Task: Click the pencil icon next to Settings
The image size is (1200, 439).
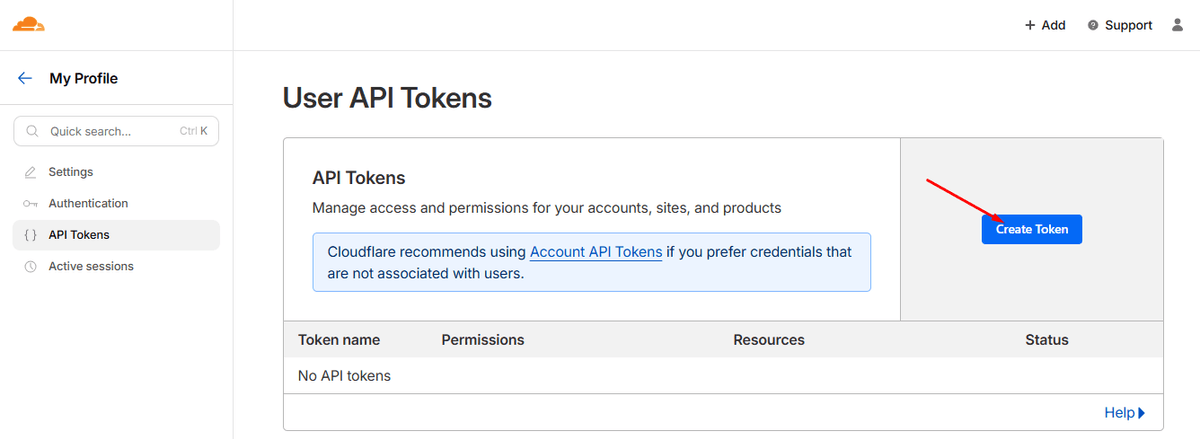Action: click(30, 172)
